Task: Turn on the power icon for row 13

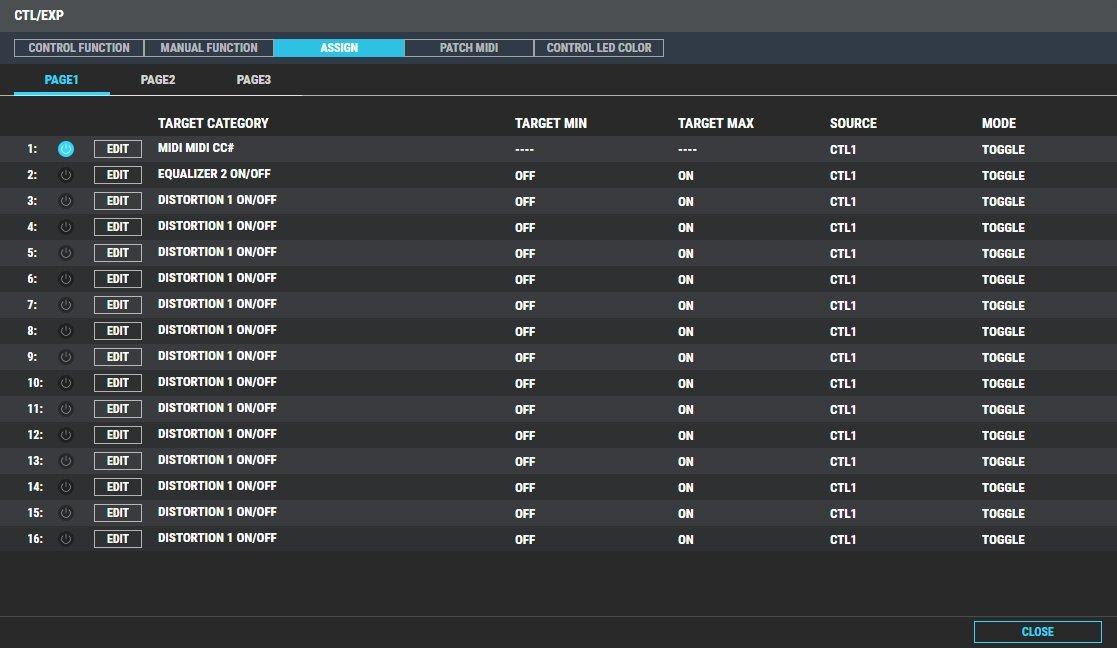Action: 66,461
